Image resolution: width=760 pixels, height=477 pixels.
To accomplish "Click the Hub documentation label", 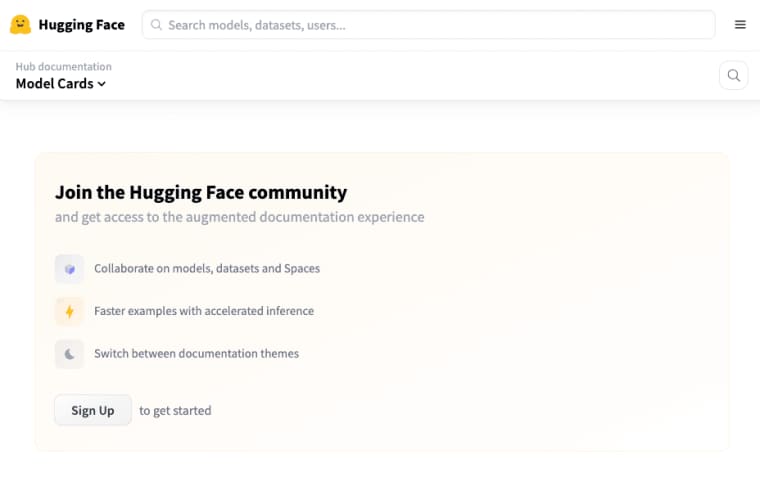I will [x=63, y=66].
